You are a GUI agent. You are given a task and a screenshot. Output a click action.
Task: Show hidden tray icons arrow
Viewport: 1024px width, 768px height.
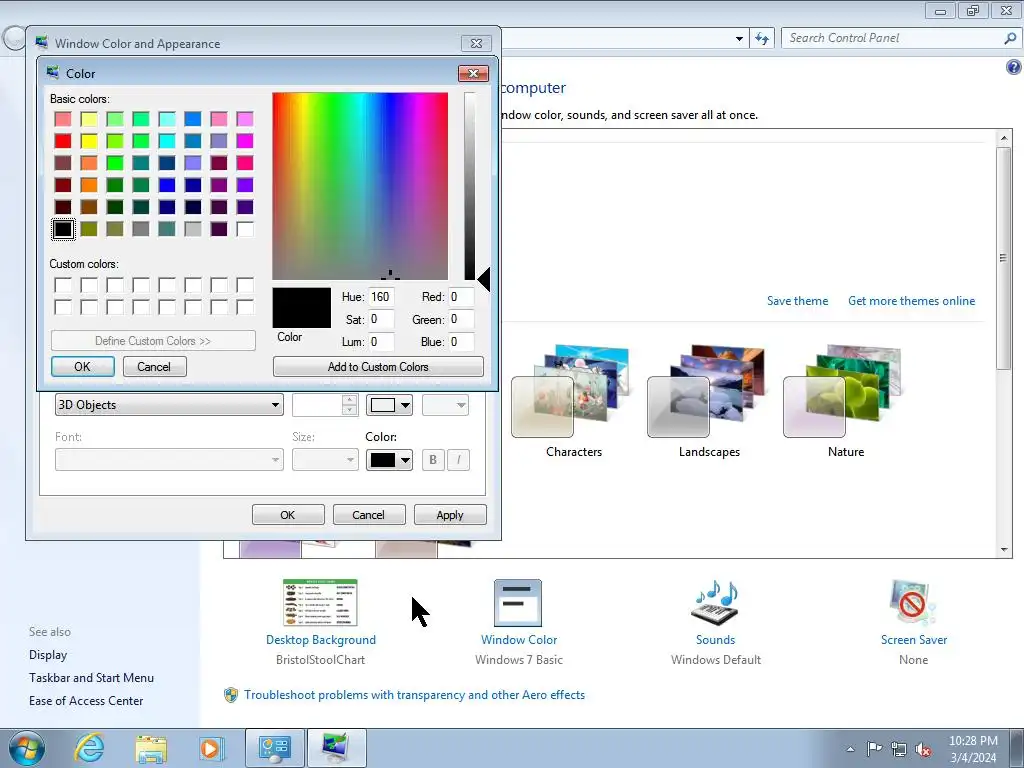[x=850, y=749]
